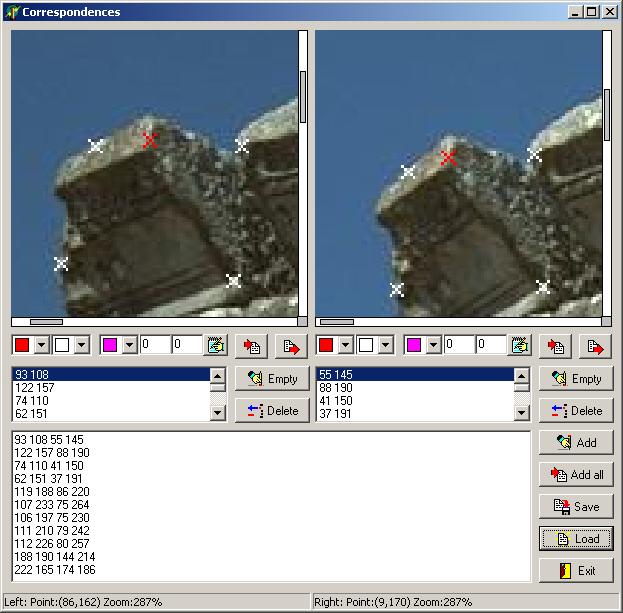Screen dimensions: 623x613
Task: Click right image vertical scrollbar thumb
Action: coord(607,114)
